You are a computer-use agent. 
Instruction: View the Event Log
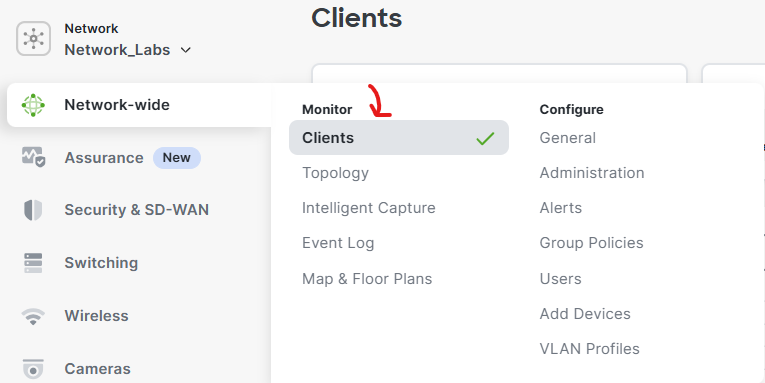[338, 243]
